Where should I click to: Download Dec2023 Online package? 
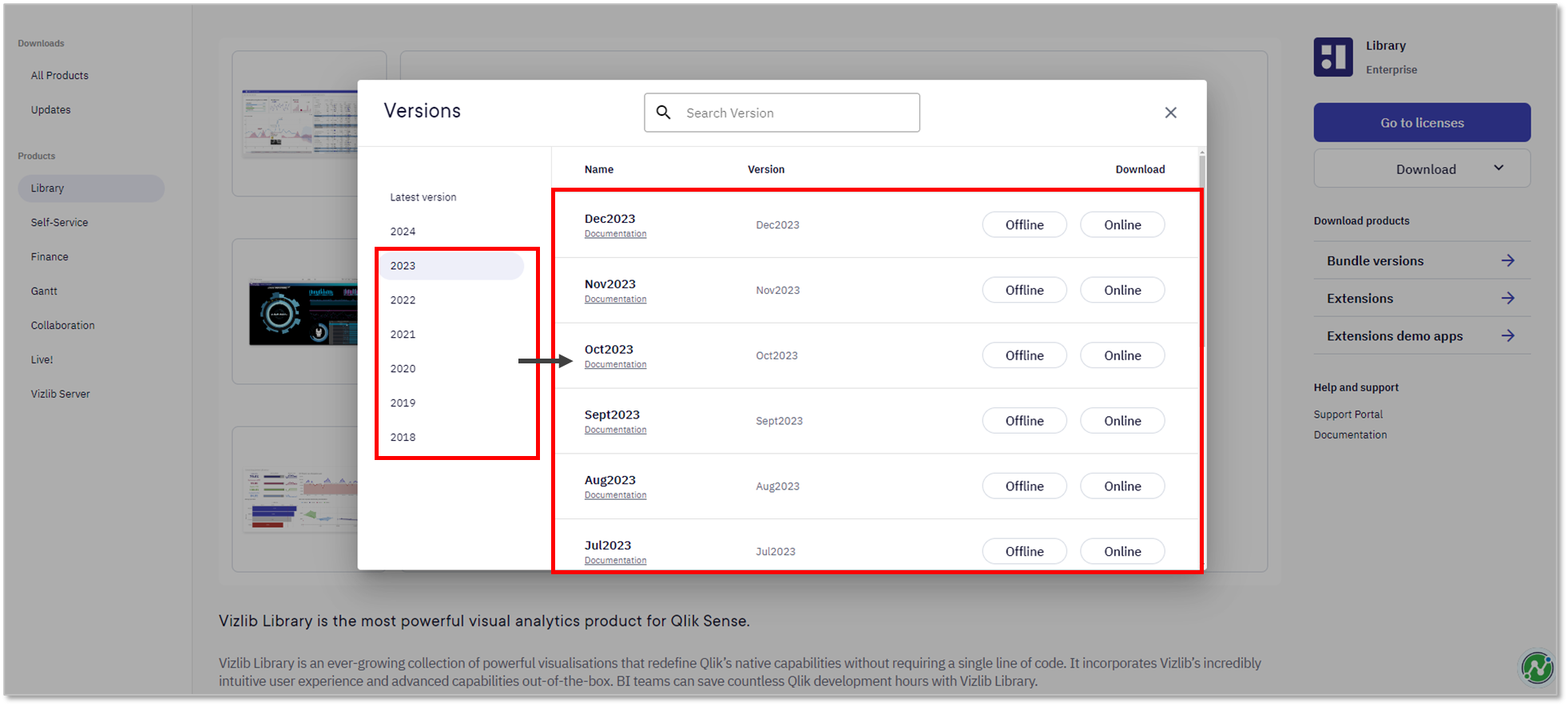pyautogui.click(x=1122, y=224)
